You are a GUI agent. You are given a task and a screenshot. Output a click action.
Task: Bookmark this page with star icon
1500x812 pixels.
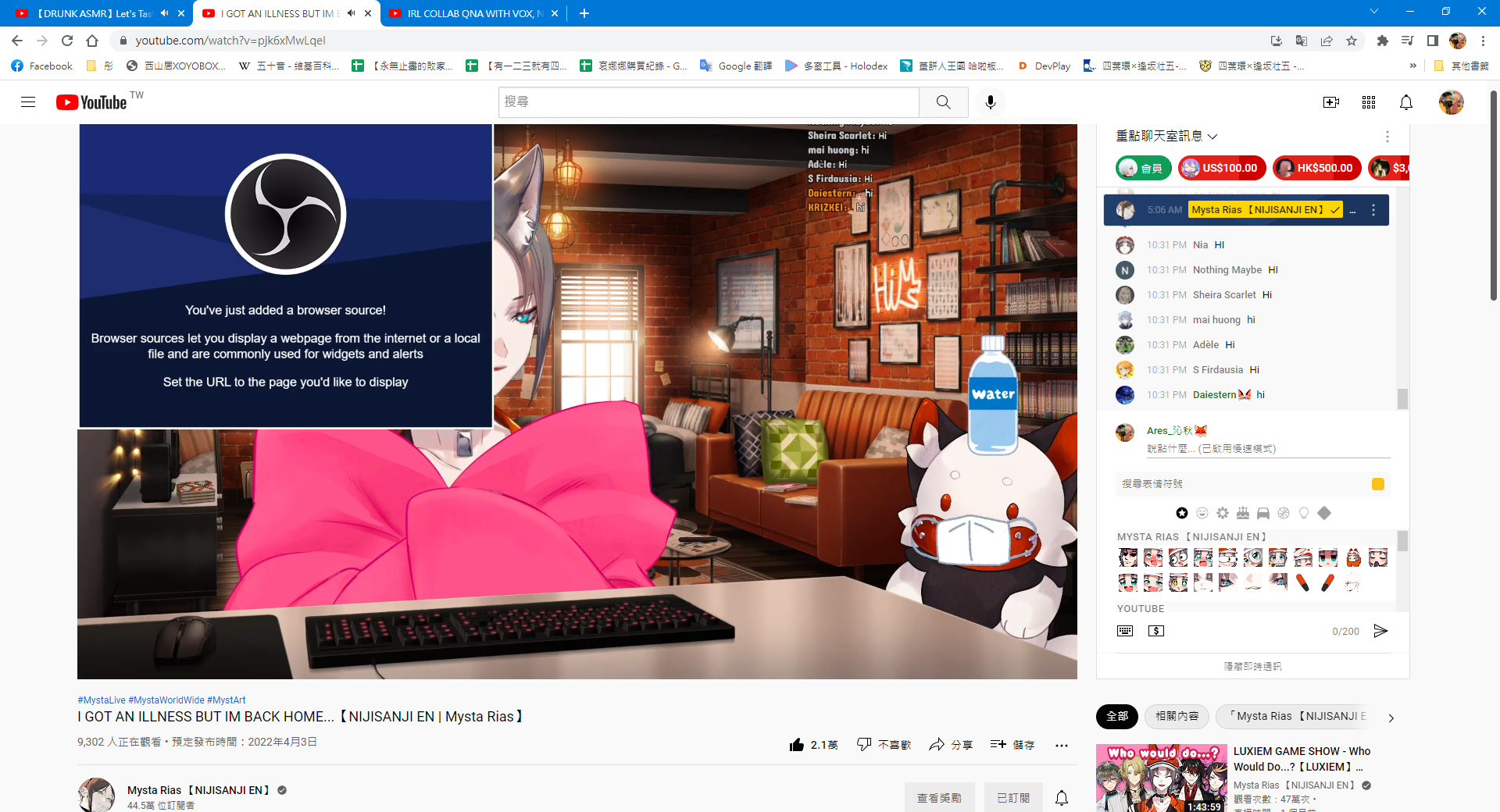click(1352, 41)
